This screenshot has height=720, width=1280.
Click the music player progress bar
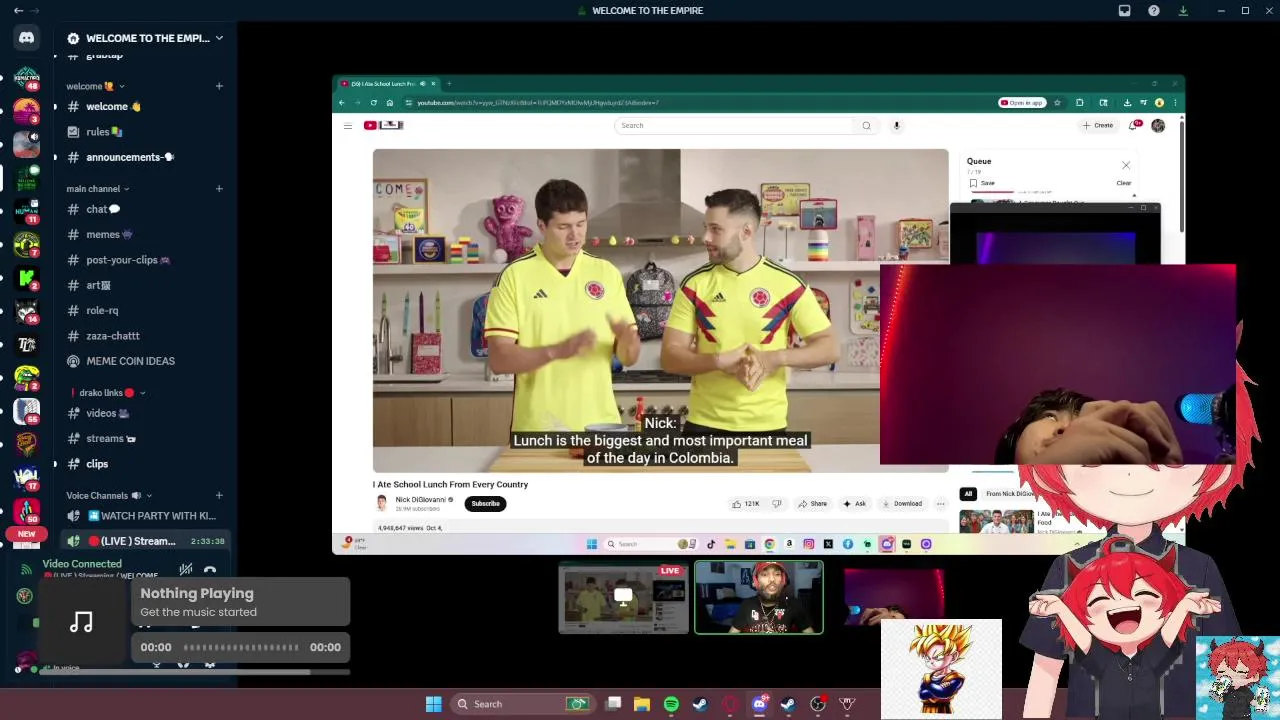pyautogui.click(x=241, y=647)
